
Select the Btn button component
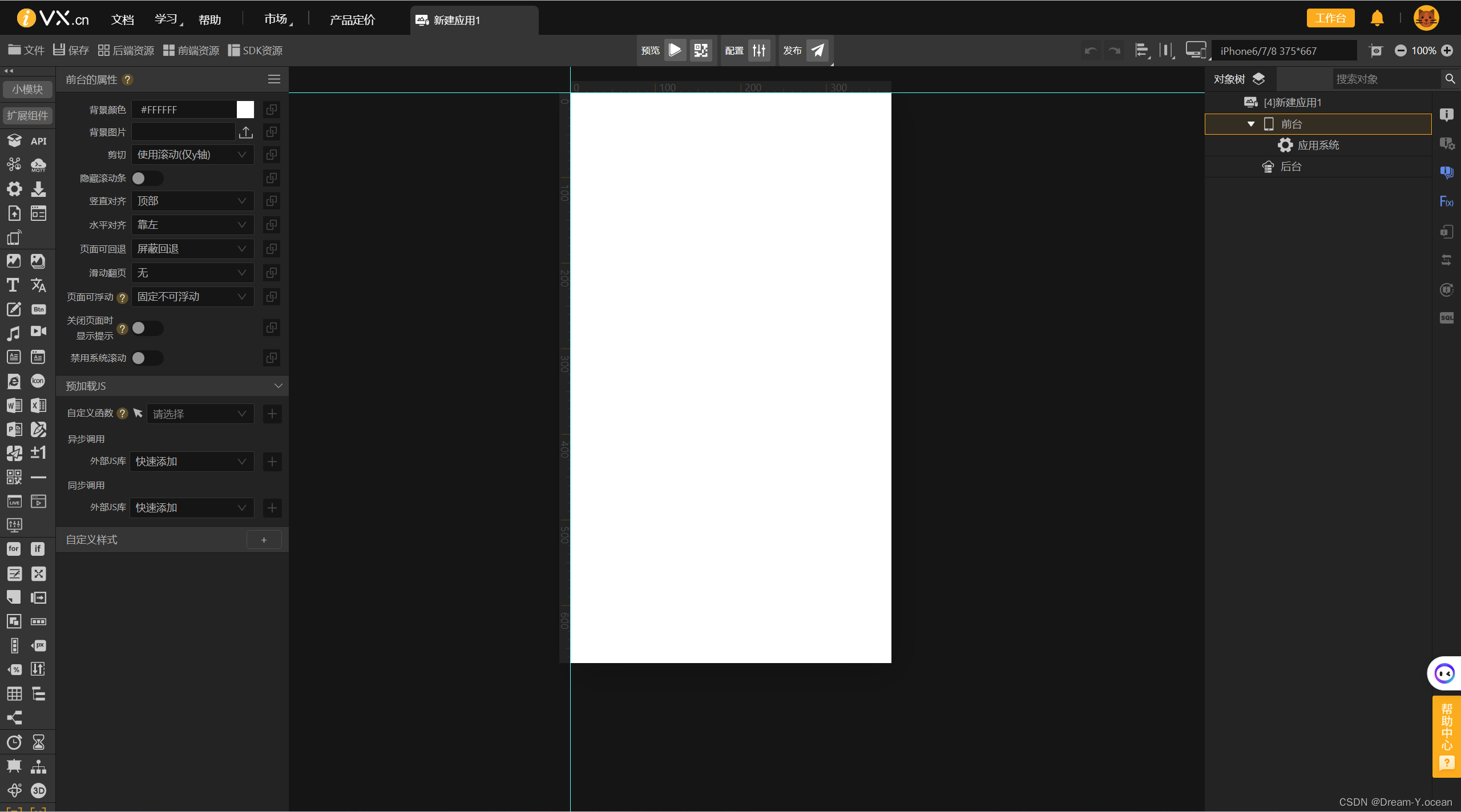(x=38, y=309)
